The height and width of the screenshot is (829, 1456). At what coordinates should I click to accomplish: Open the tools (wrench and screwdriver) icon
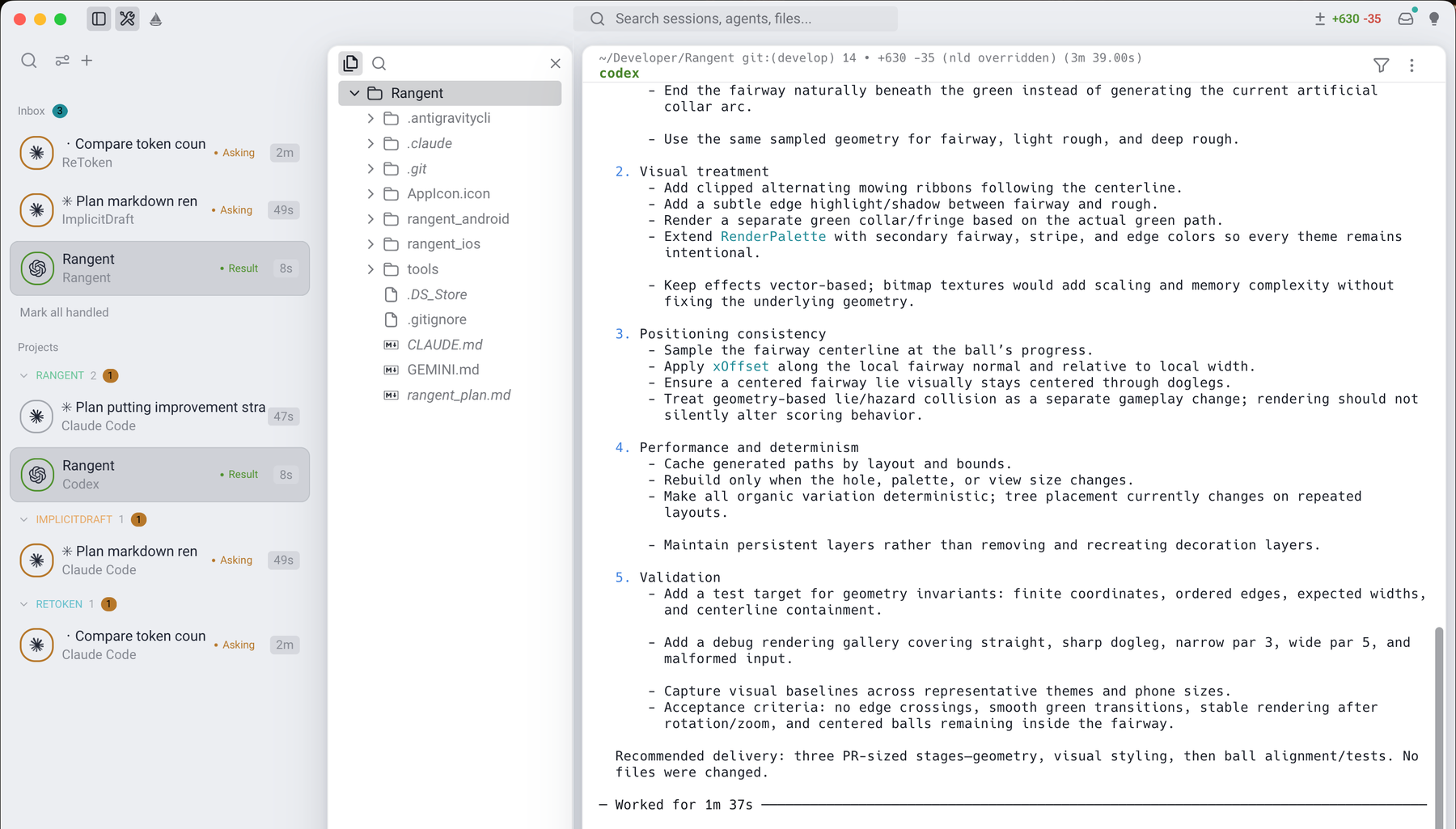tap(128, 19)
